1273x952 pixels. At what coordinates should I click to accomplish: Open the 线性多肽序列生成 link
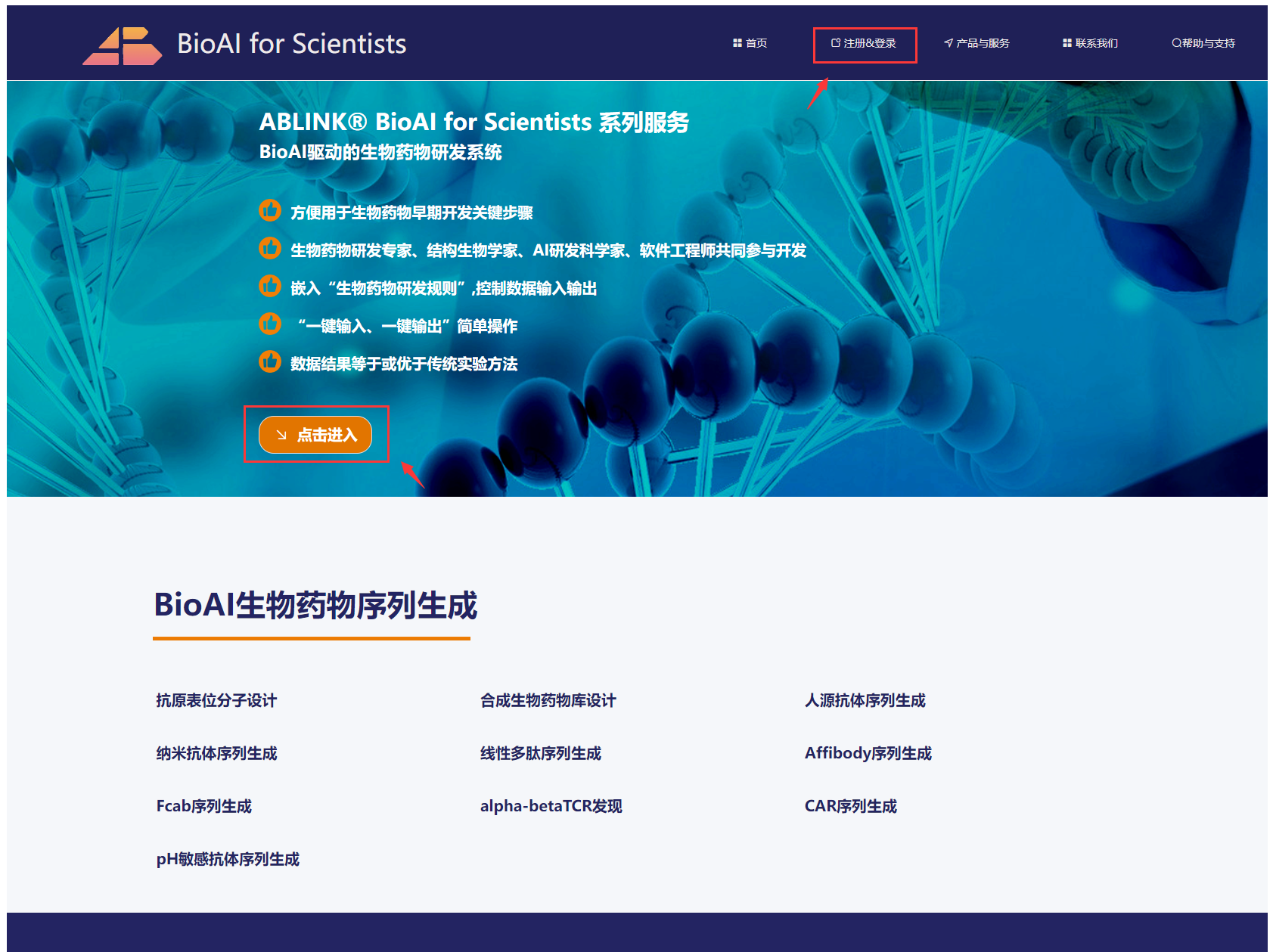(541, 753)
